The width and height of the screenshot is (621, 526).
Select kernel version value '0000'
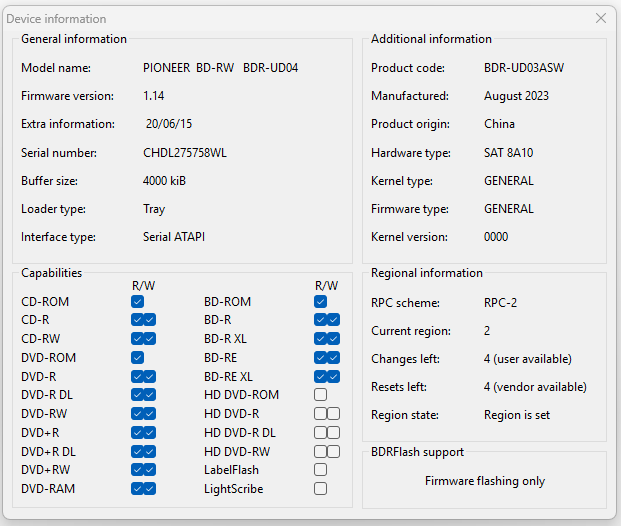click(x=496, y=237)
